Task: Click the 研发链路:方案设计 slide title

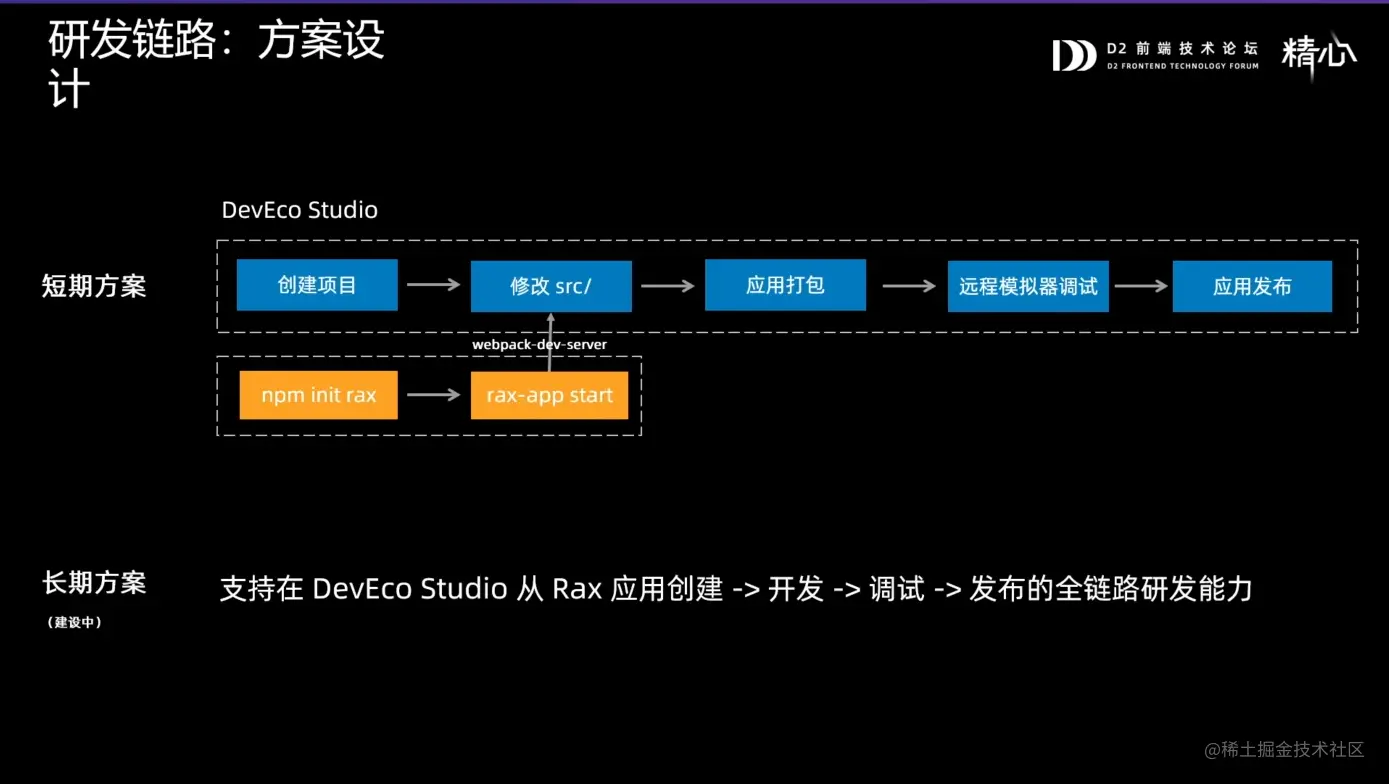Action: point(216,66)
